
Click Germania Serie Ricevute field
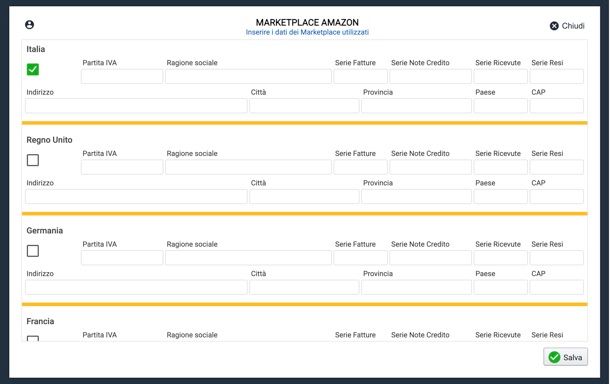pyautogui.click(x=500, y=258)
